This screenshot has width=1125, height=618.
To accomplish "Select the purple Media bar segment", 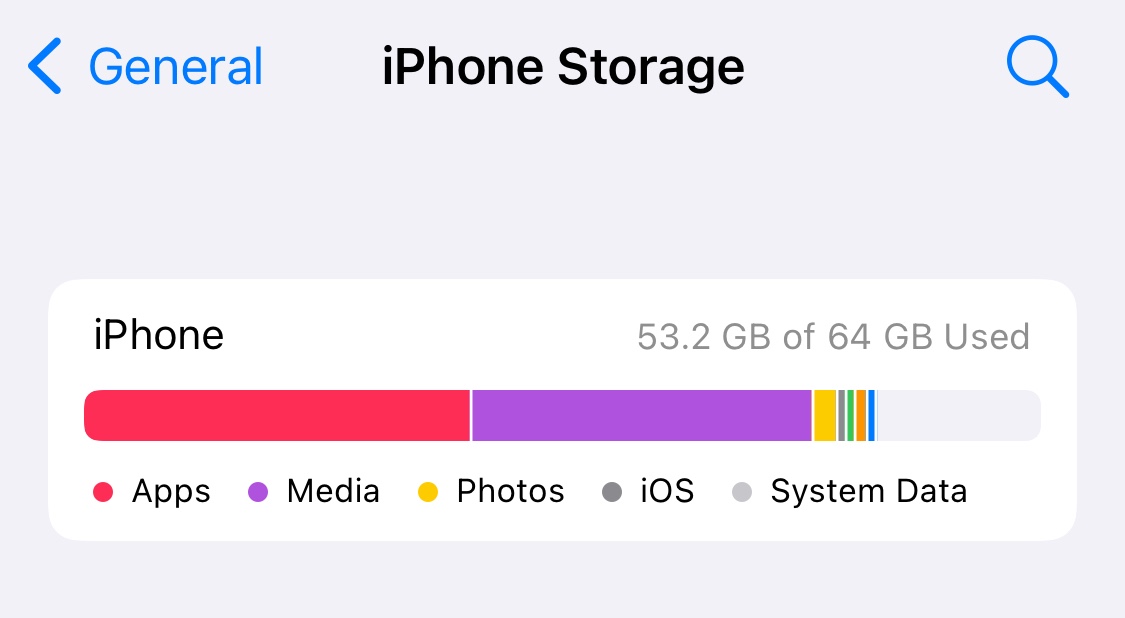I will [x=641, y=416].
